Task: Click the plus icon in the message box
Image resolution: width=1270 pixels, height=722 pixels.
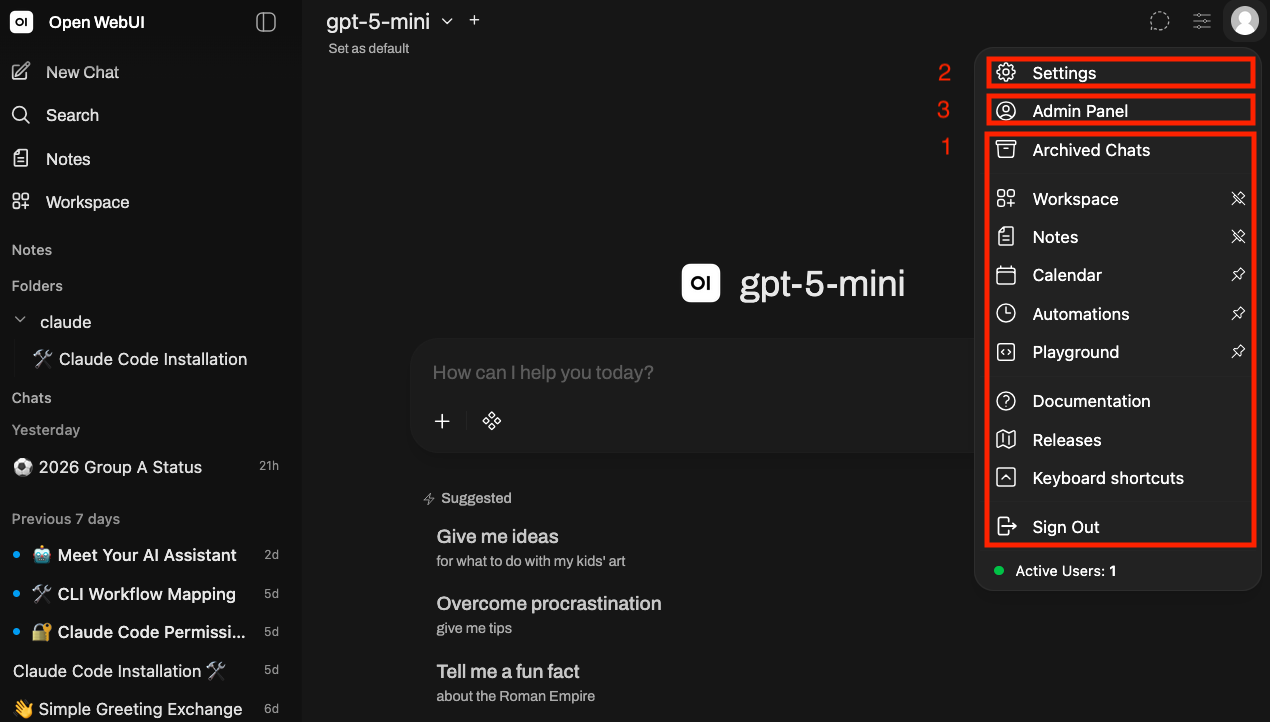Action: (442, 421)
